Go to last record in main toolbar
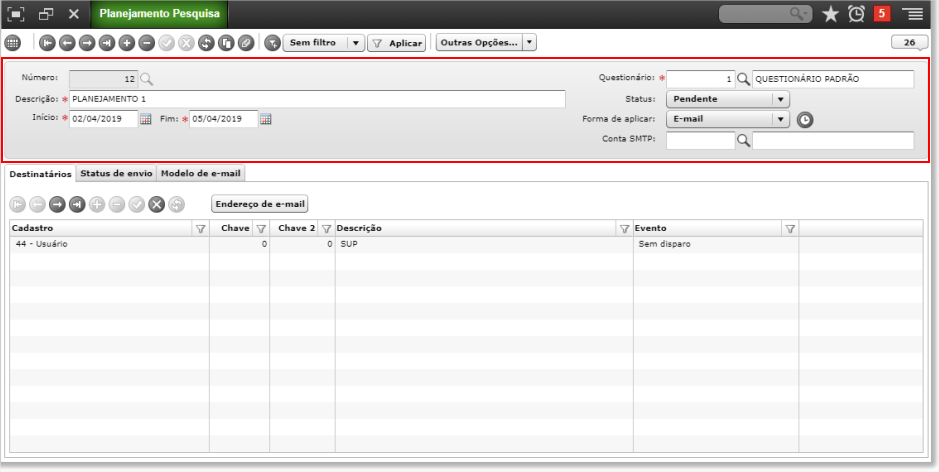 click(x=107, y=43)
